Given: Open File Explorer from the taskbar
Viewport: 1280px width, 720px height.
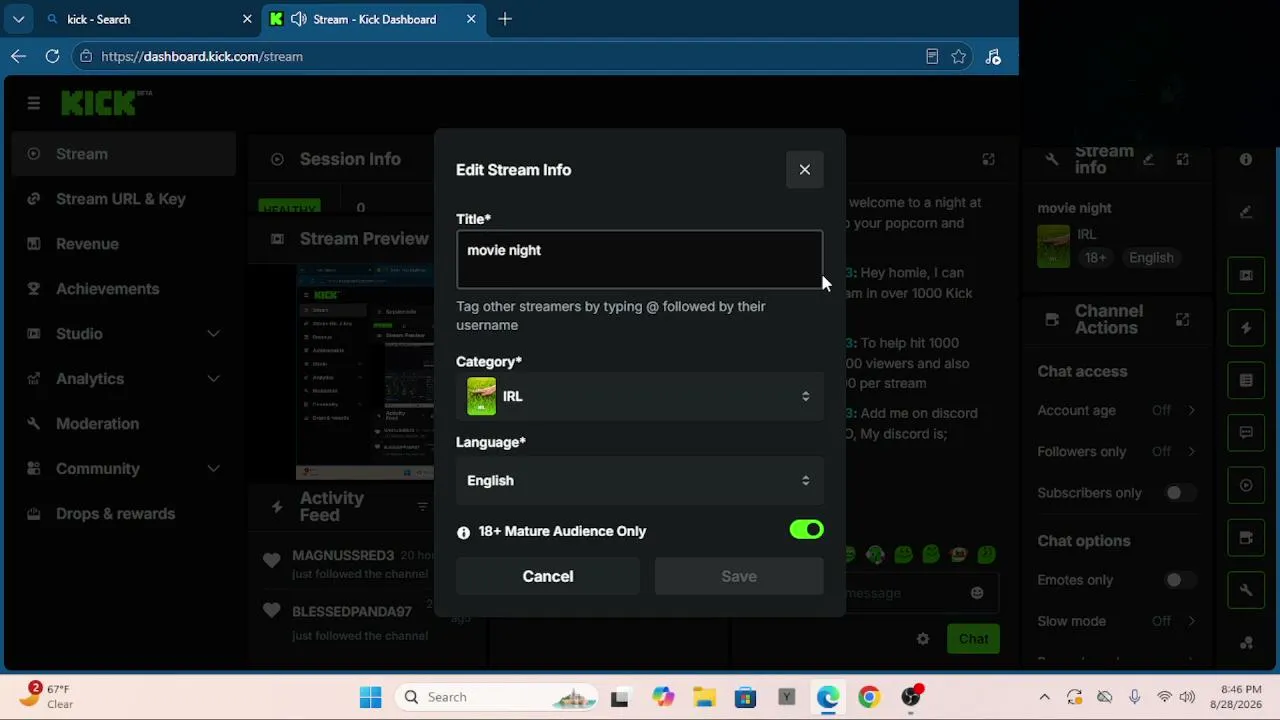Looking at the screenshot, I should (x=704, y=698).
